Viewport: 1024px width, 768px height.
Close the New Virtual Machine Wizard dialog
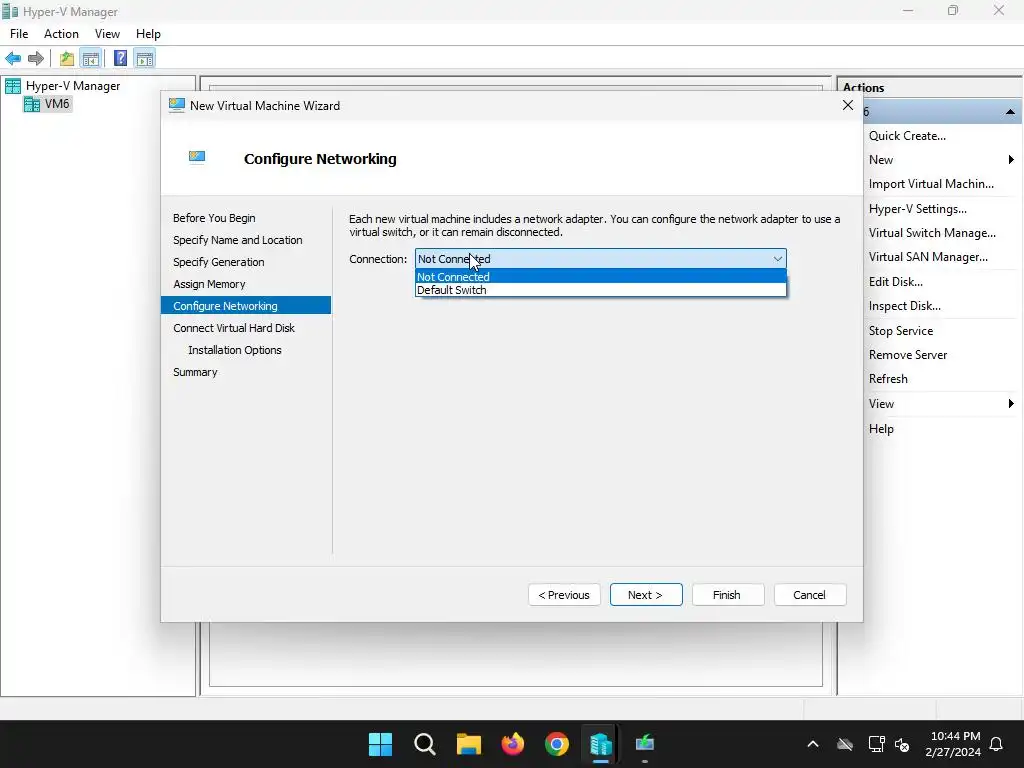pos(848,105)
